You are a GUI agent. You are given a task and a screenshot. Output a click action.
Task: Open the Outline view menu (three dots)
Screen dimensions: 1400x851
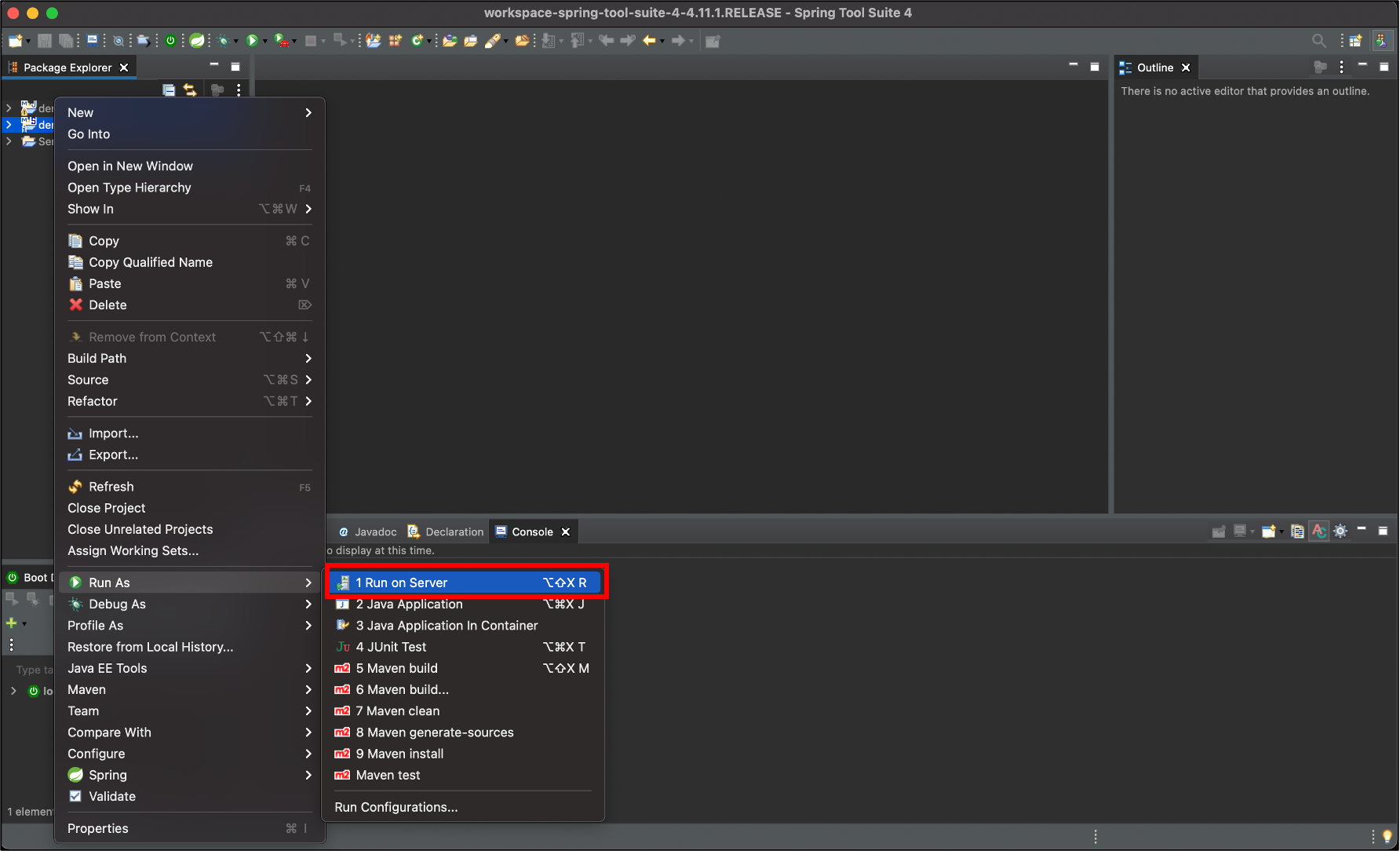pyautogui.click(x=1341, y=68)
